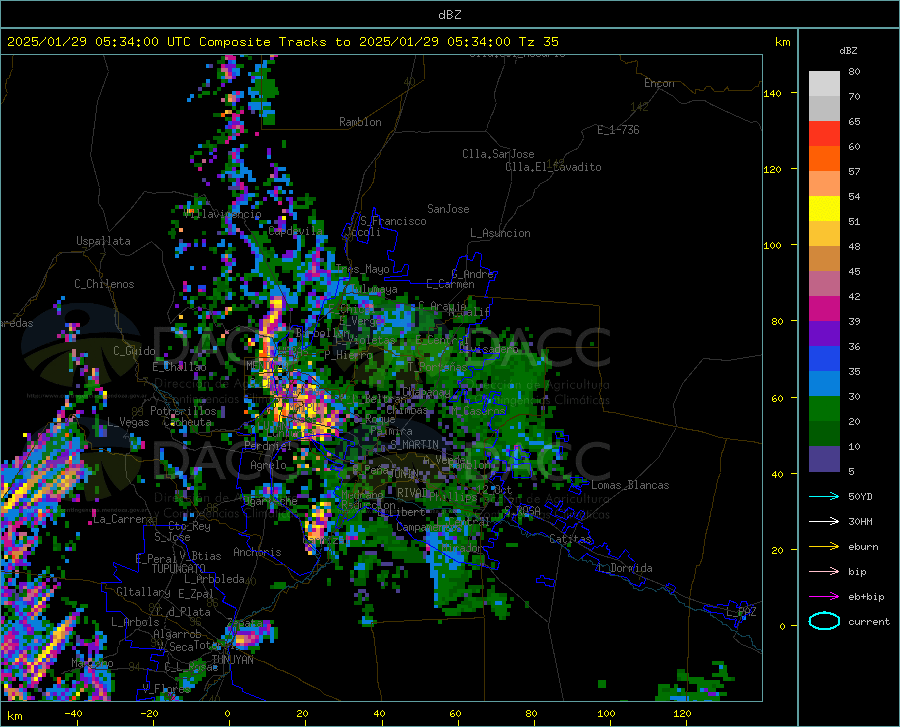Image resolution: width=900 pixels, height=727 pixels.
Task: Click the km unit label at bottom left
Action: (14, 716)
